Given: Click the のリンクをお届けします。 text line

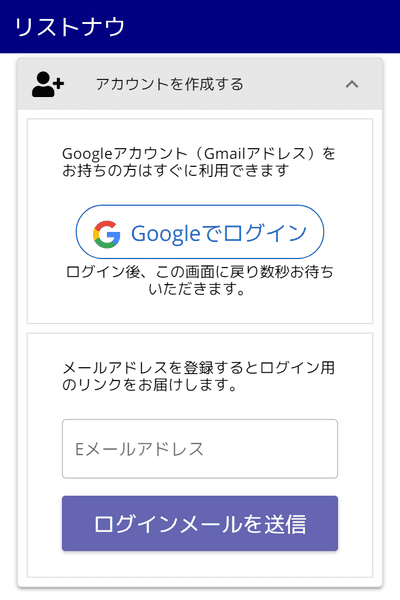Looking at the screenshot, I should [150, 385].
